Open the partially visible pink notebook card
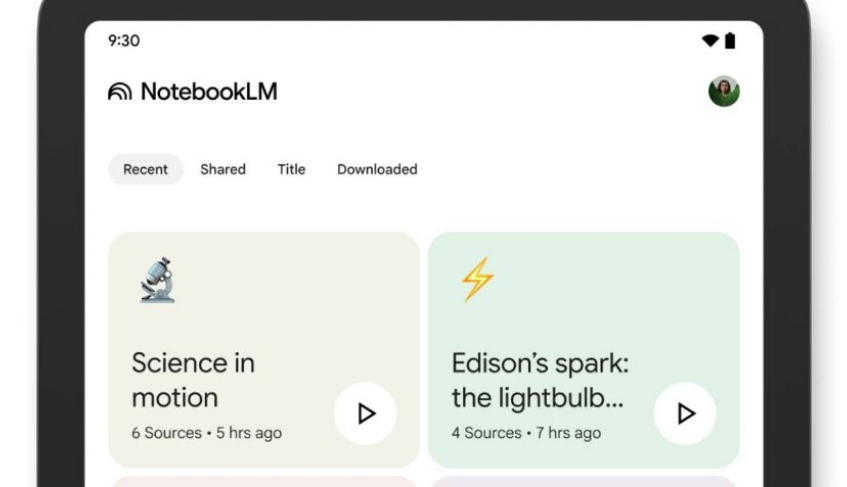 pos(263,481)
